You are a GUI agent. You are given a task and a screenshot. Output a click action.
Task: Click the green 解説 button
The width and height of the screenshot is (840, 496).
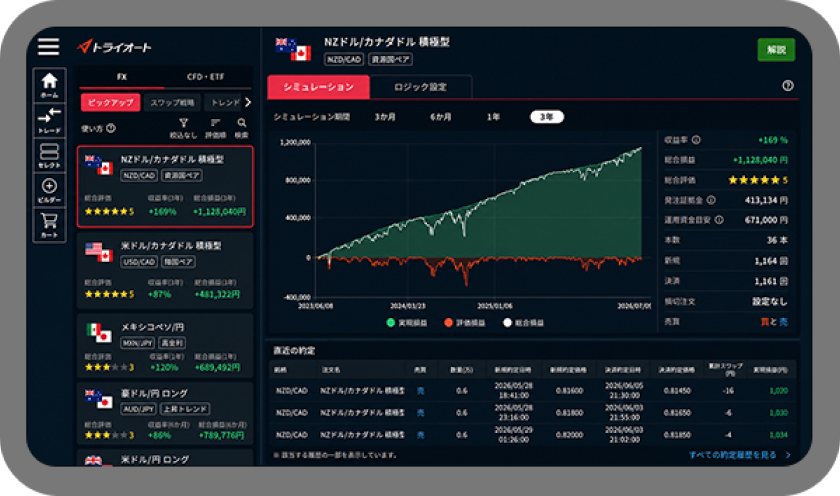(776, 50)
